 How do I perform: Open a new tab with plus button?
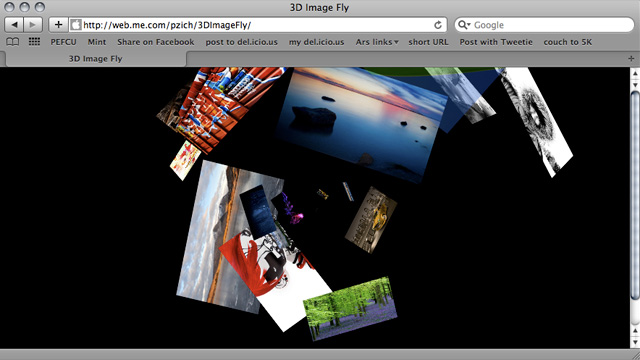coord(631,59)
